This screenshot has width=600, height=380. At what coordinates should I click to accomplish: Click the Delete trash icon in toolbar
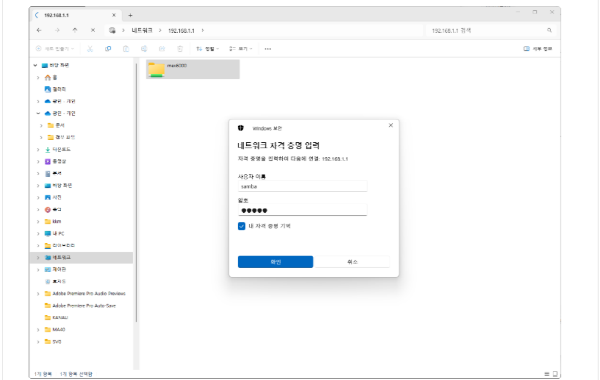pos(180,49)
